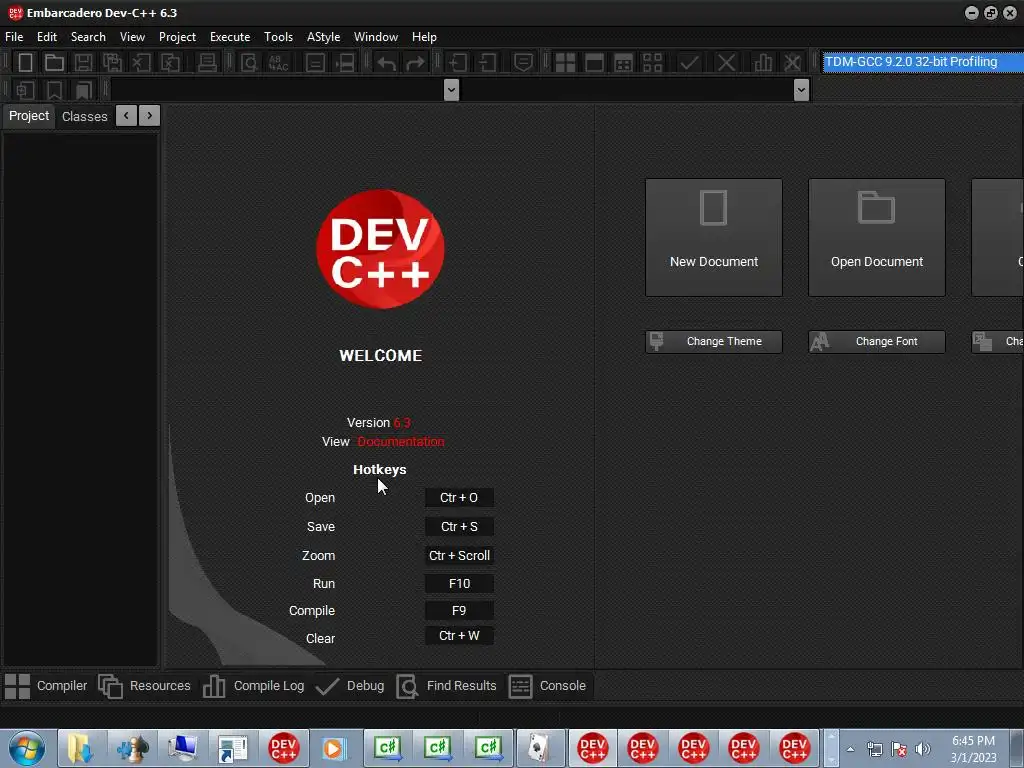This screenshot has width=1024, height=768.
Task: Open the compiler set TDM-GCC dropdown
Action: (923, 62)
